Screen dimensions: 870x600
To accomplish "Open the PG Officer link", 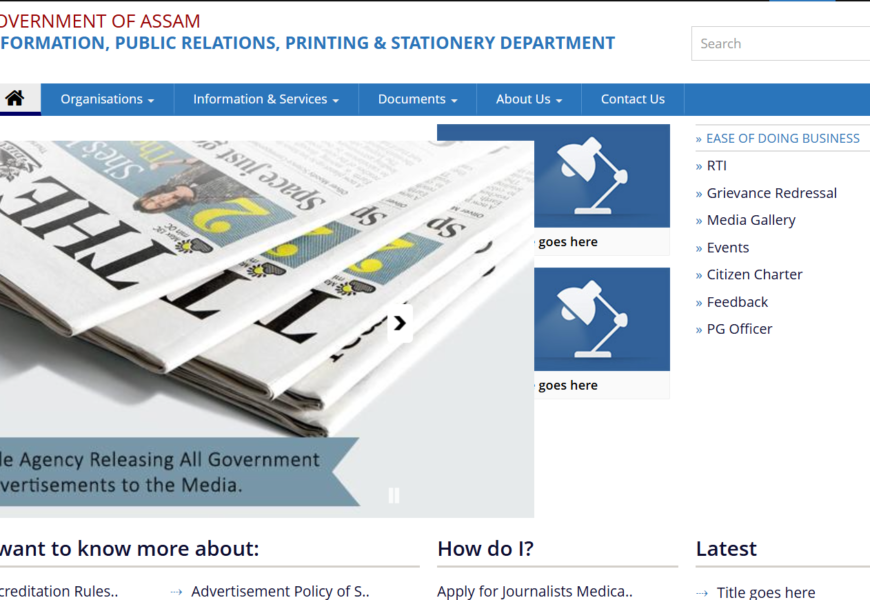I will (x=739, y=329).
